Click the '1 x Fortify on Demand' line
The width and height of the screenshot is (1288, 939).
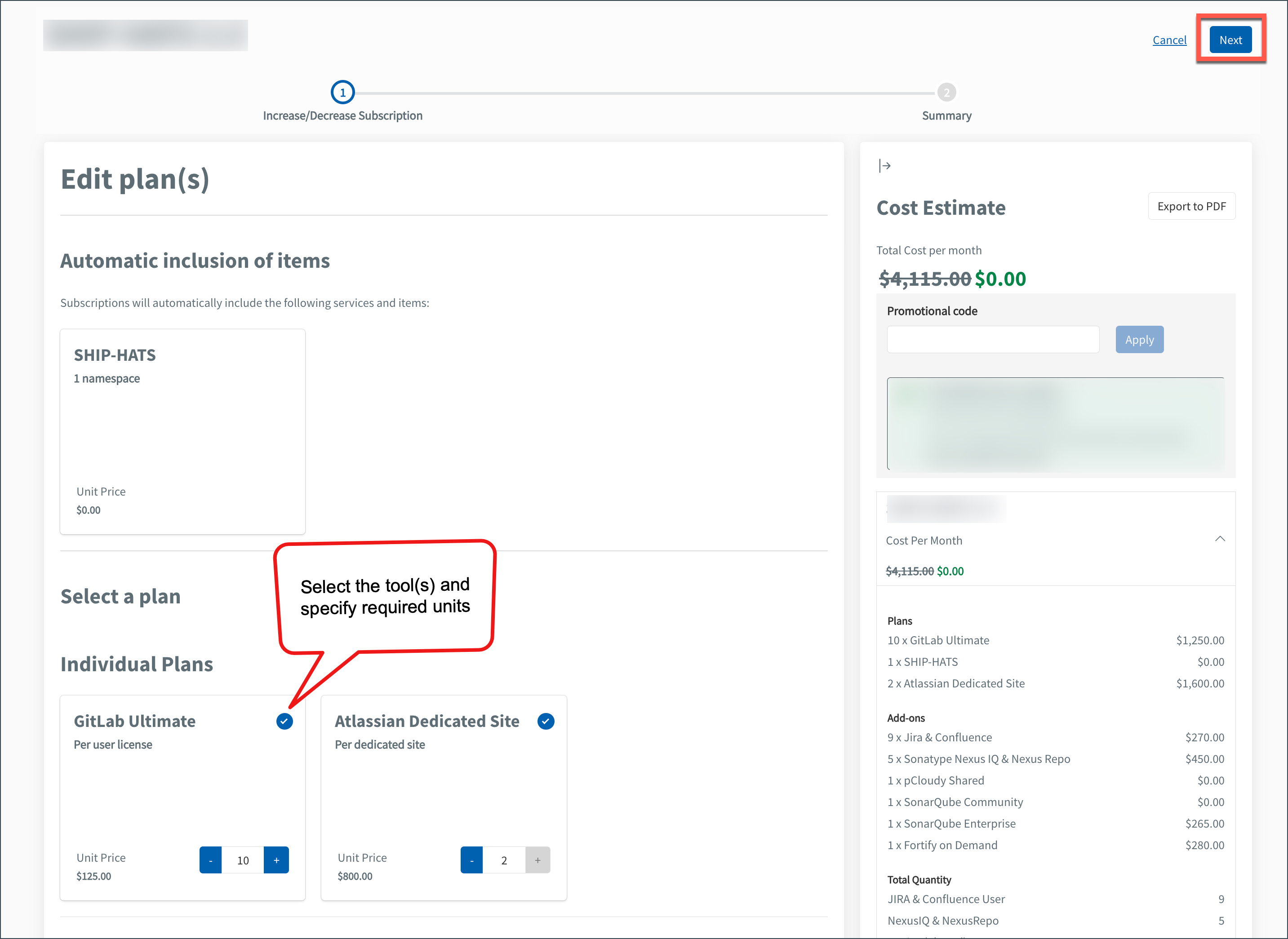[1056, 845]
